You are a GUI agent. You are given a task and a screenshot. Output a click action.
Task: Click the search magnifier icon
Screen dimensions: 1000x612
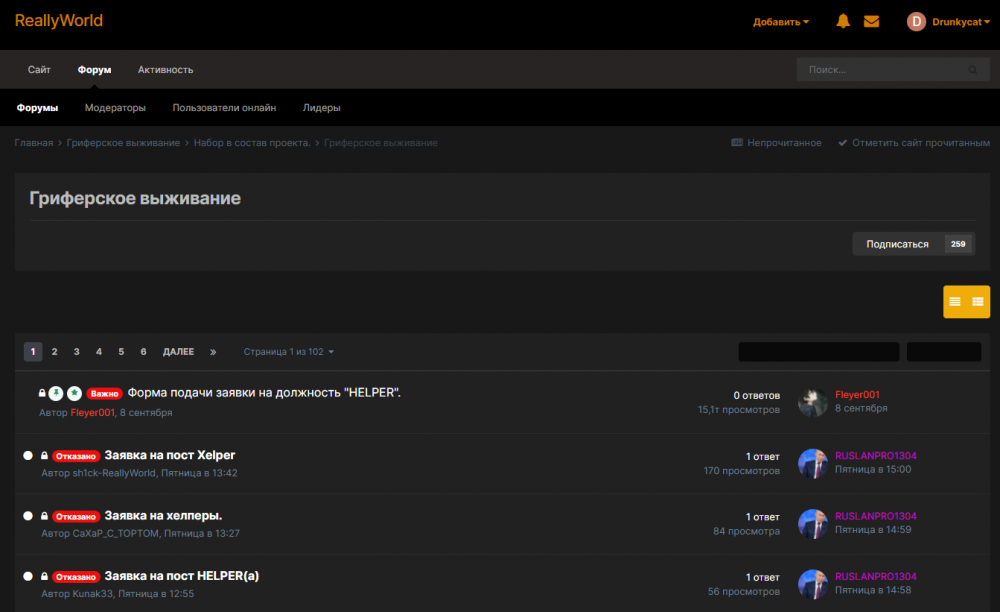tap(972, 70)
